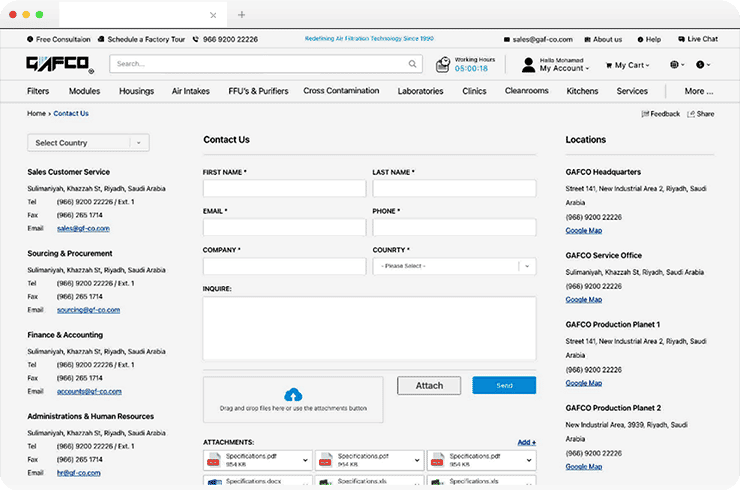This screenshot has width=740, height=490.
Task: Click the Phone input field
Action: tap(454, 227)
